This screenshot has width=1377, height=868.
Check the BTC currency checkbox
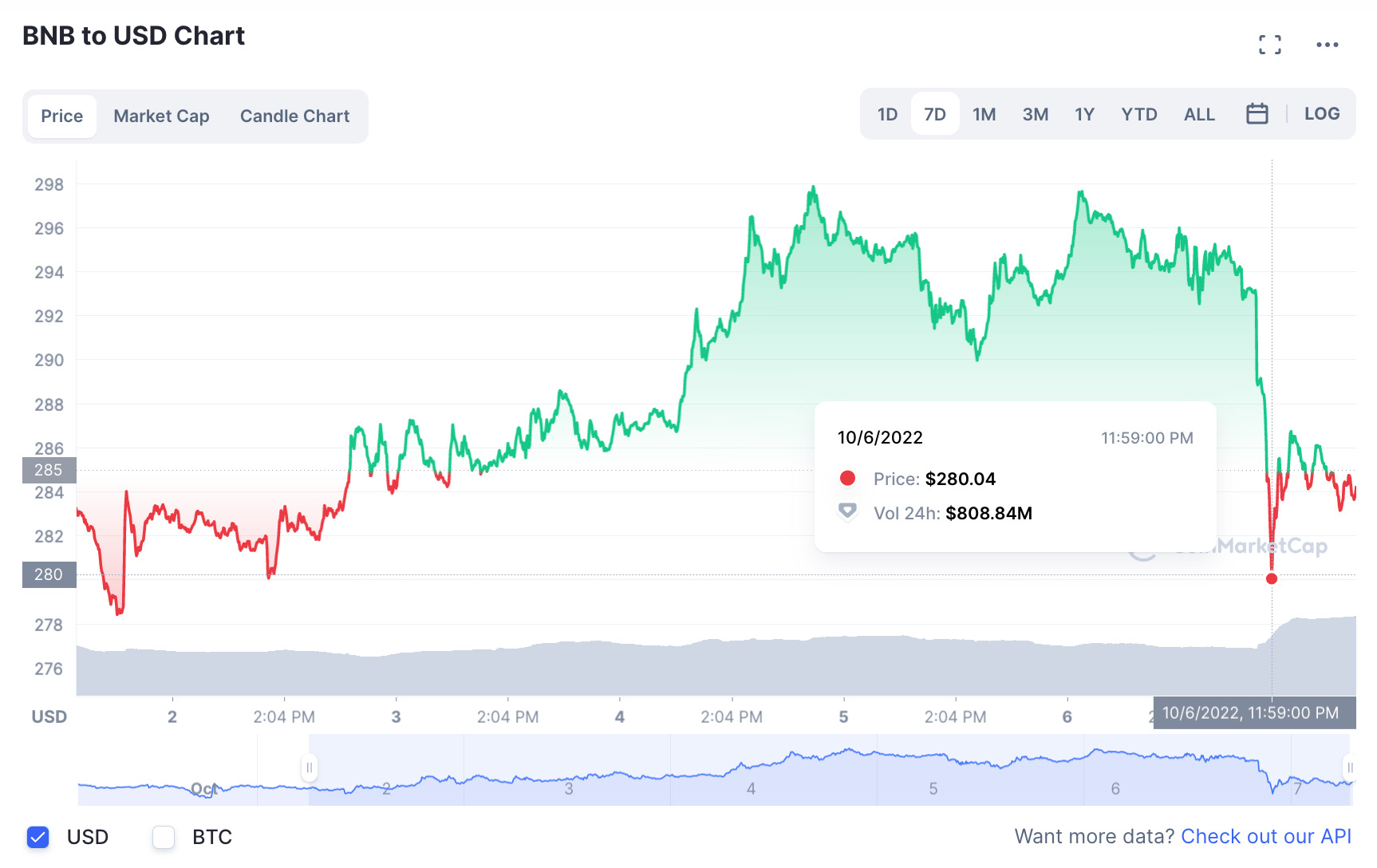click(x=164, y=837)
